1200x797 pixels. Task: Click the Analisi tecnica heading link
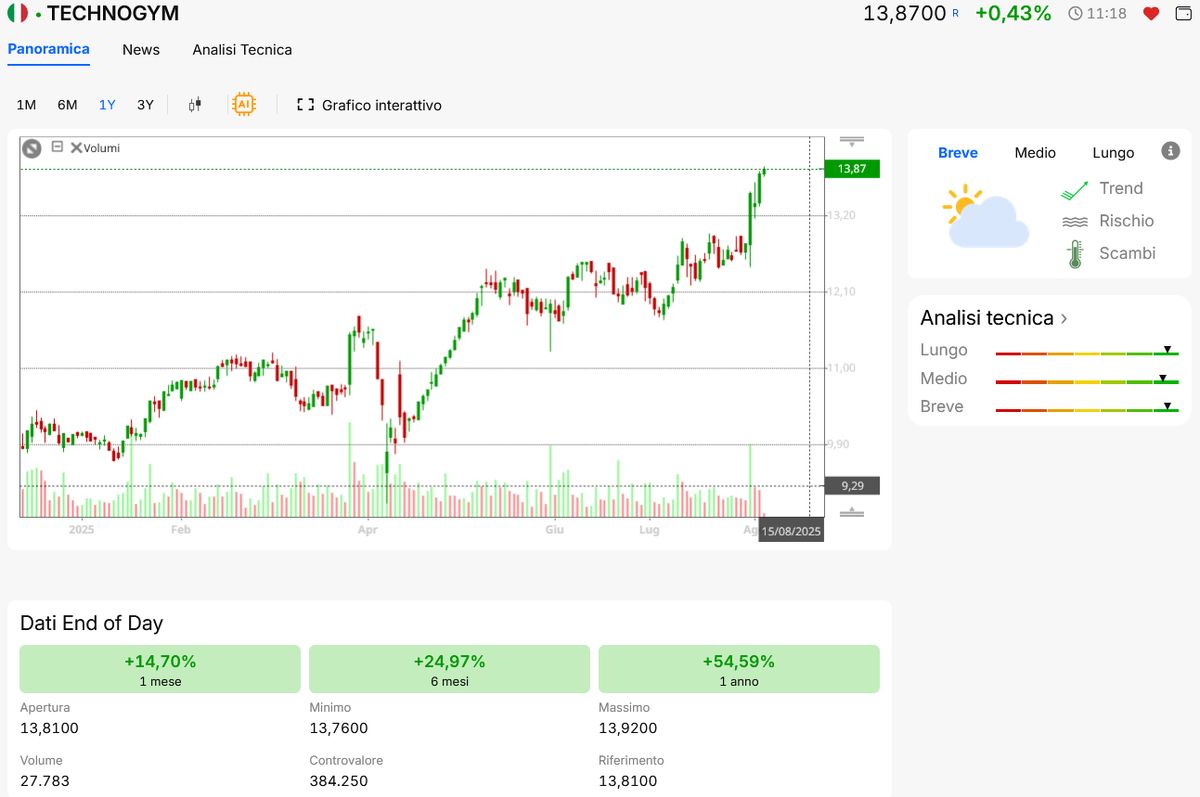tap(987, 318)
